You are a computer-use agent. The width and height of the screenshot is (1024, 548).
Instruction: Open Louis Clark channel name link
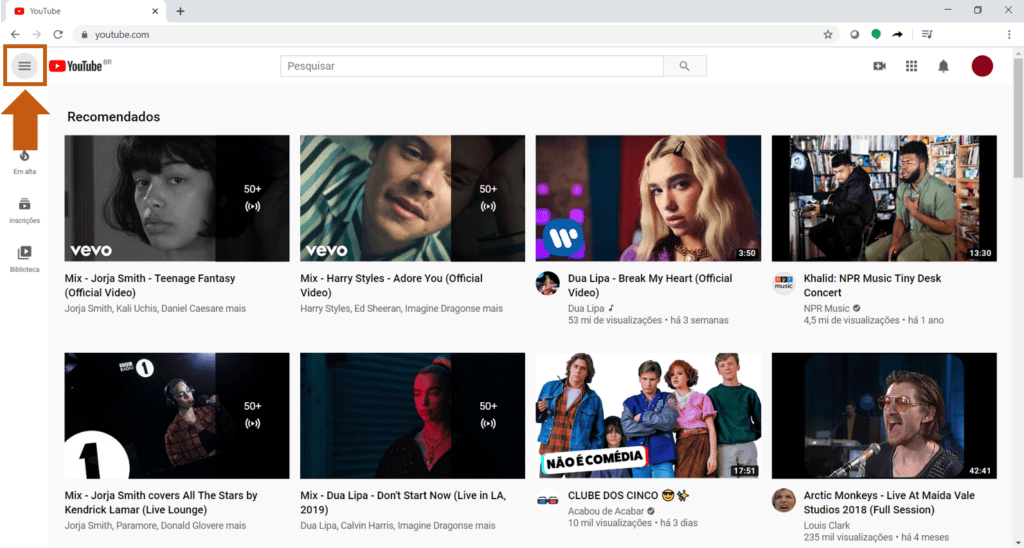coord(827,525)
